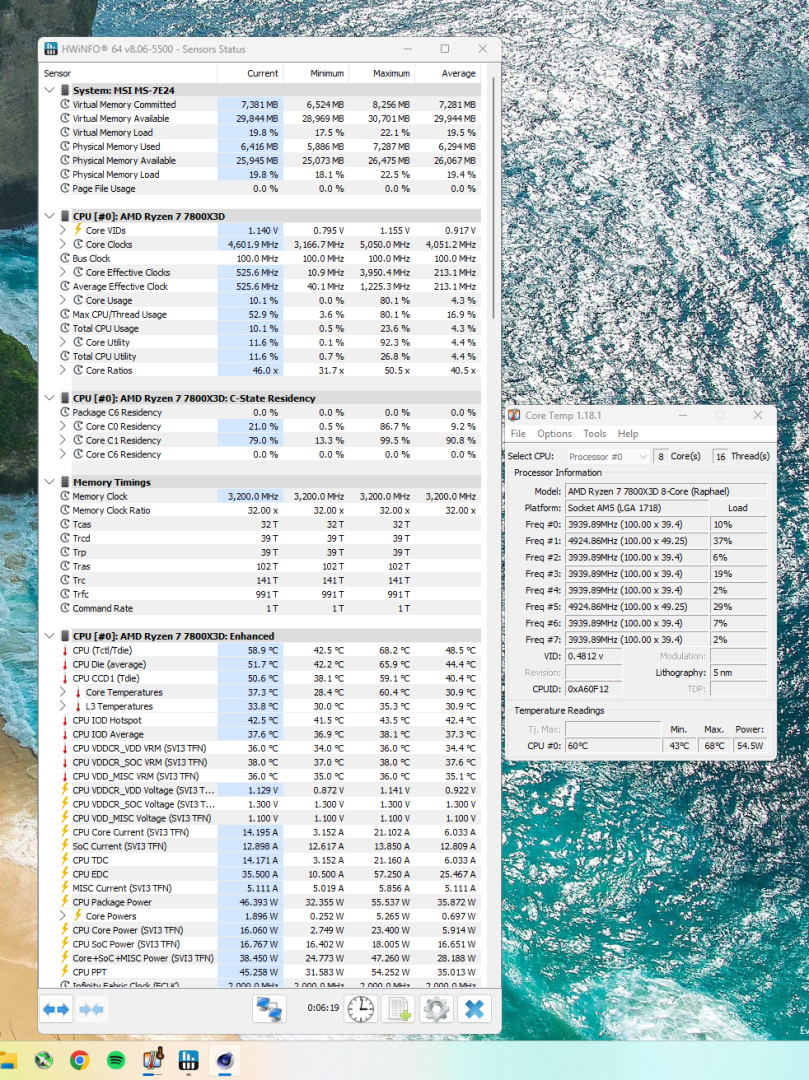Select the Physical Memory Used row
The height and width of the screenshot is (1080, 809).
pos(269,147)
